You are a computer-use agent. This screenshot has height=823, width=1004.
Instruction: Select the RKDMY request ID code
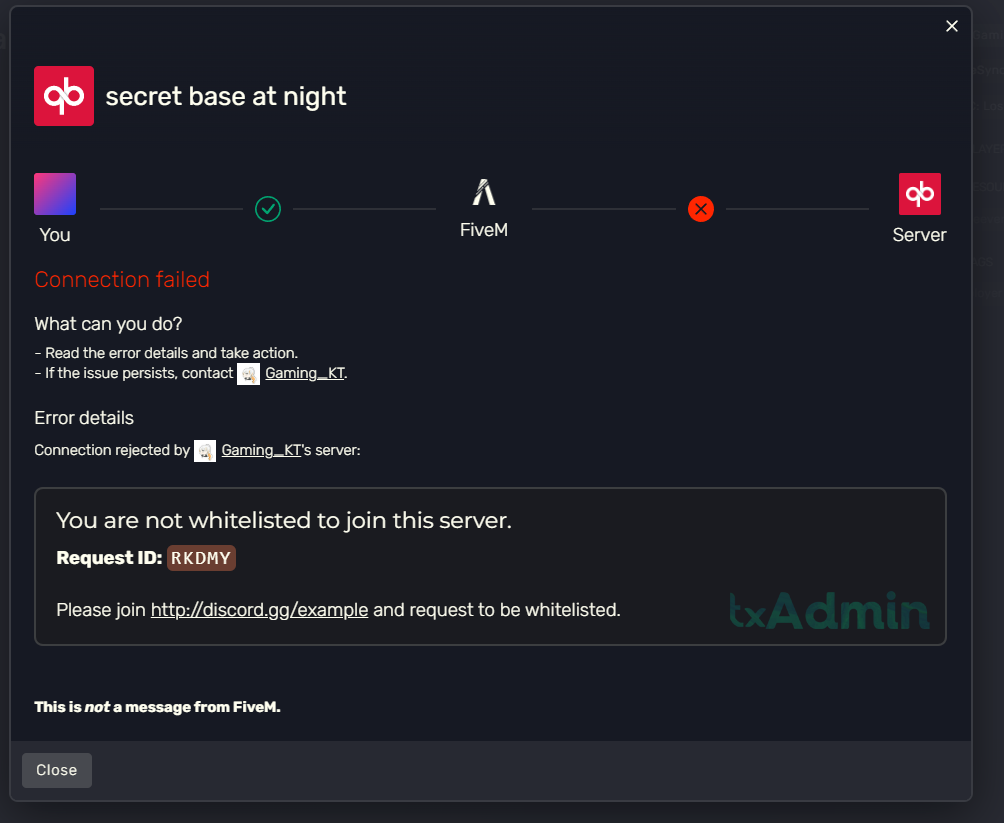pos(201,558)
